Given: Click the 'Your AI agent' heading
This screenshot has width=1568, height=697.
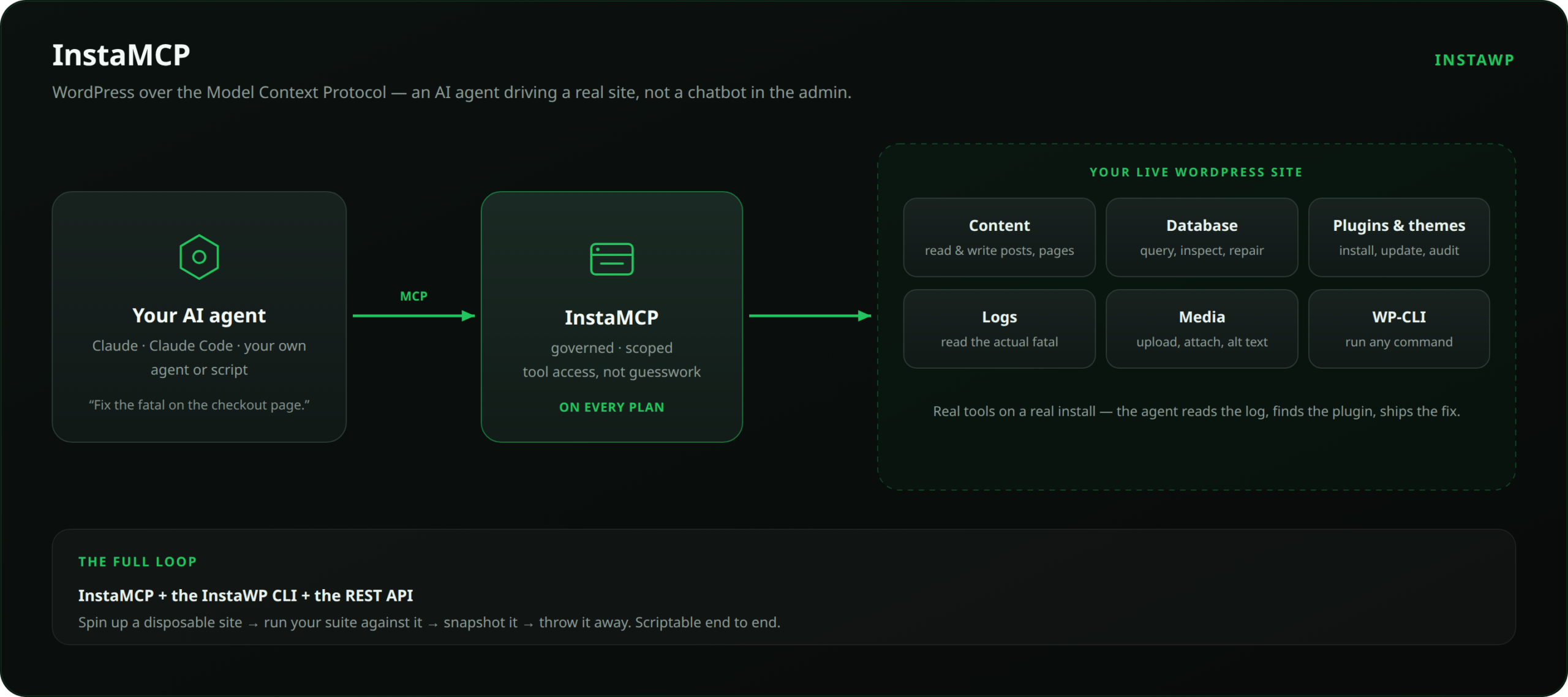Looking at the screenshot, I should click(199, 315).
